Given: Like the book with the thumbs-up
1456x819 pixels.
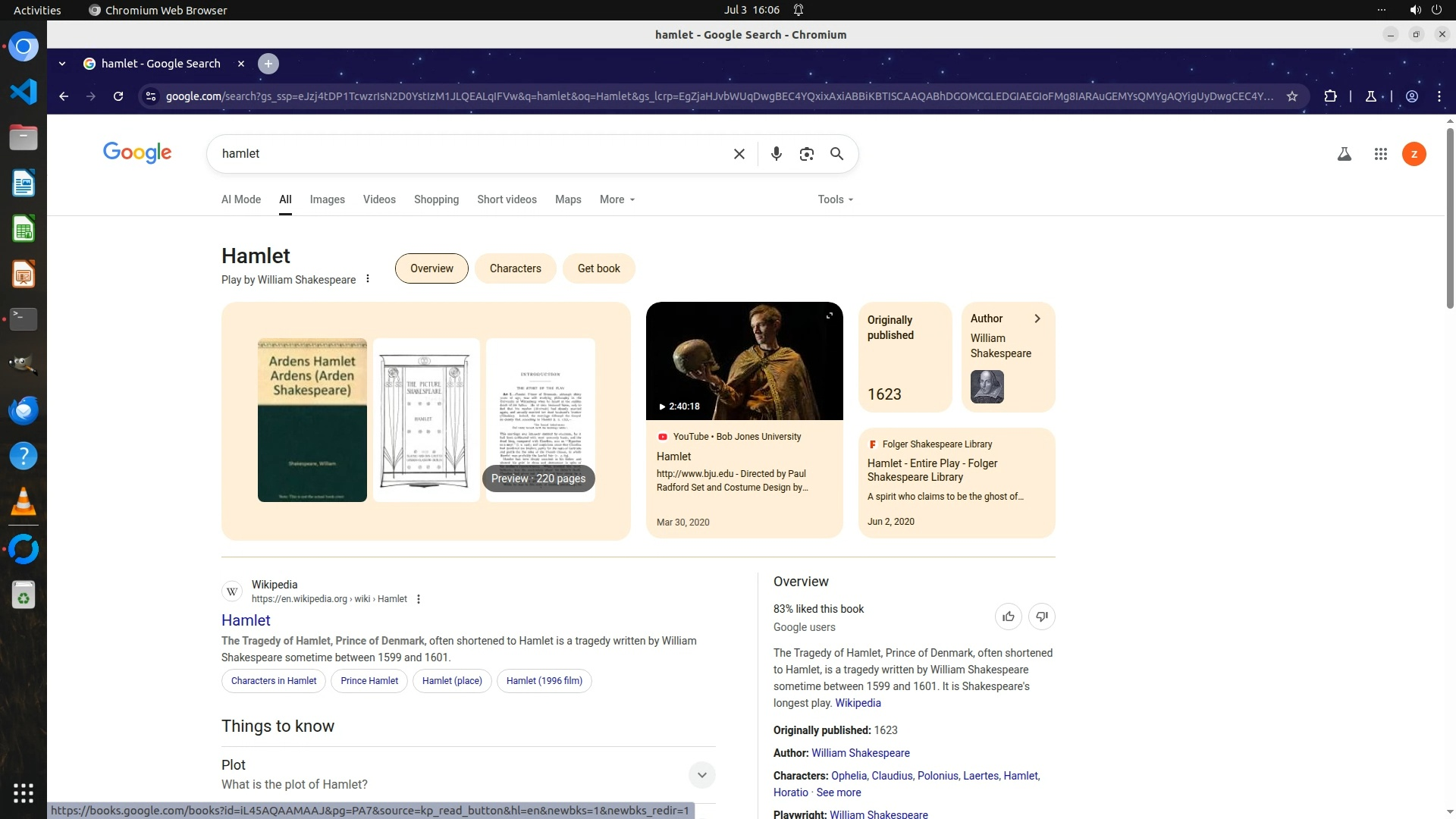Looking at the screenshot, I should tap(1008, 617).
